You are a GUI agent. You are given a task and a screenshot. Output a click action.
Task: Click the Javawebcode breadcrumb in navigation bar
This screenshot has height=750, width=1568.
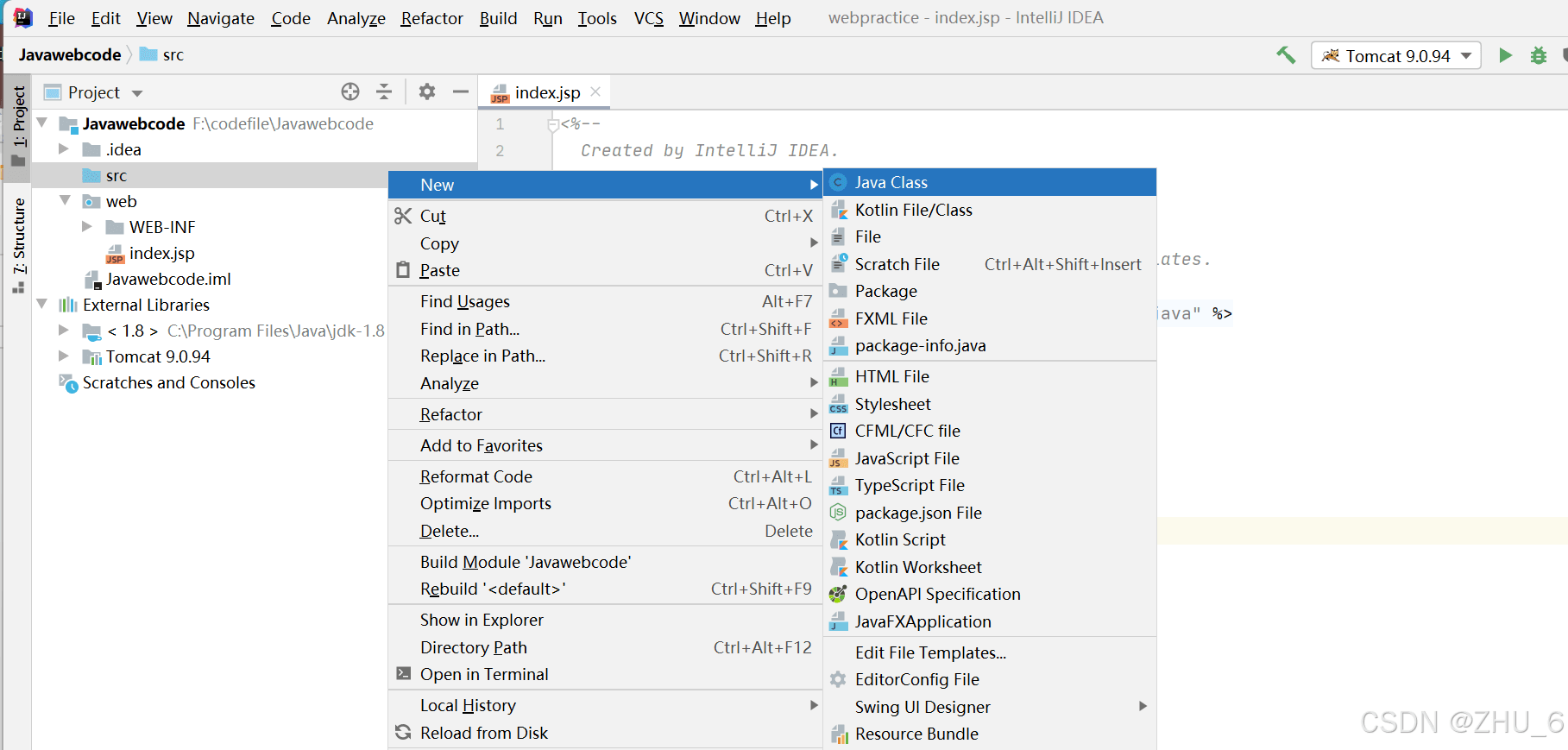70,54
